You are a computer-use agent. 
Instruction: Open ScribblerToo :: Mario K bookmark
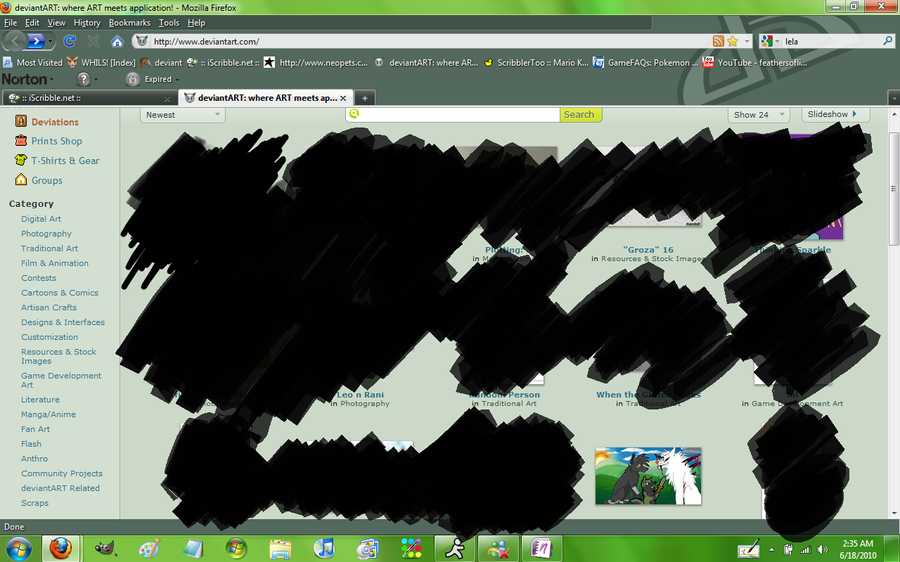pyautogui.click(x=536, y=63)
